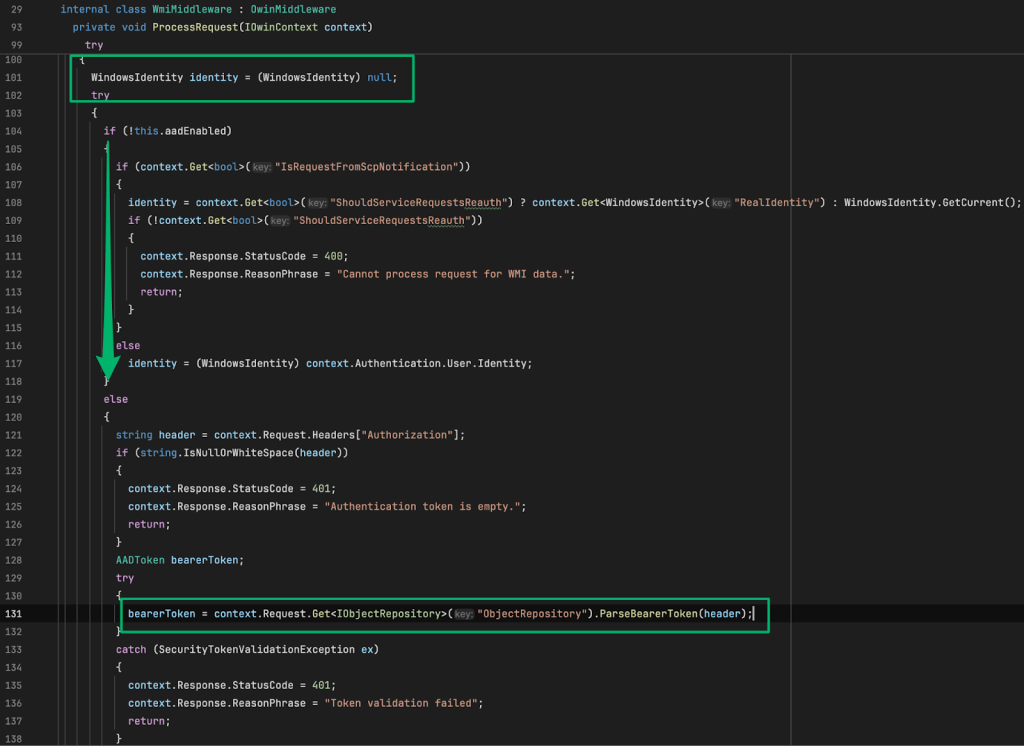Click the "ObjectRepository" string literal
Screen dimensions: 1024x746
coord(531,613)
